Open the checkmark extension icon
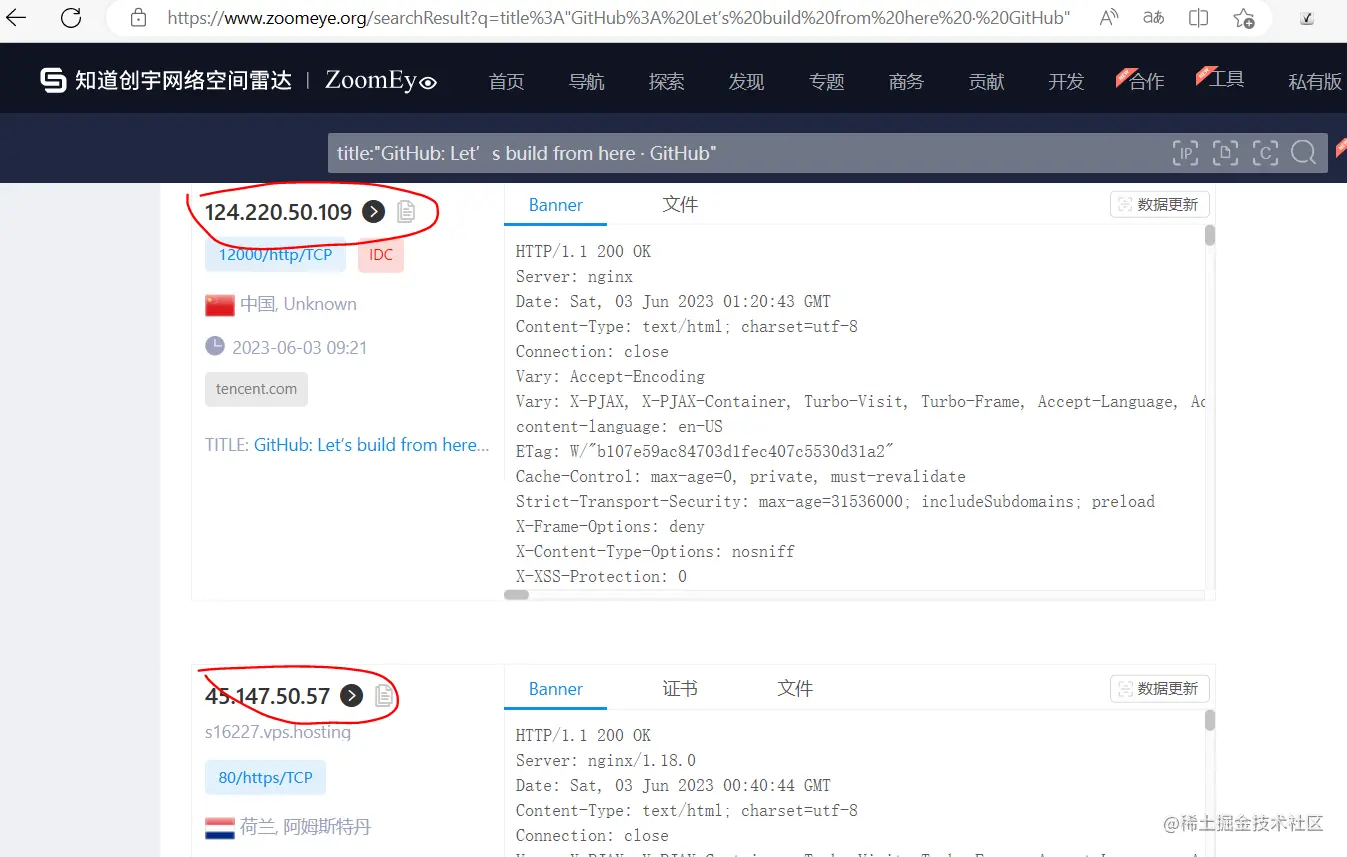The height and width of the screenshot is (857, 1347). pyautogui.click(x=1307, y=18)
